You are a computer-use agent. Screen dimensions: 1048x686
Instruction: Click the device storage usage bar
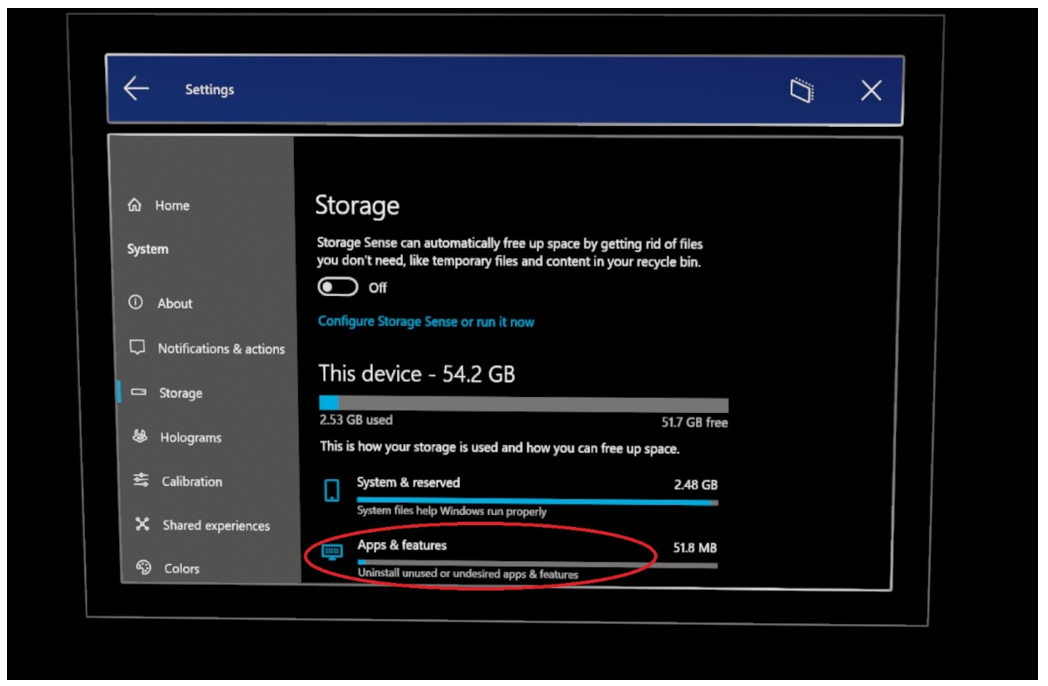pyautogui.click(x=524, y=403)
